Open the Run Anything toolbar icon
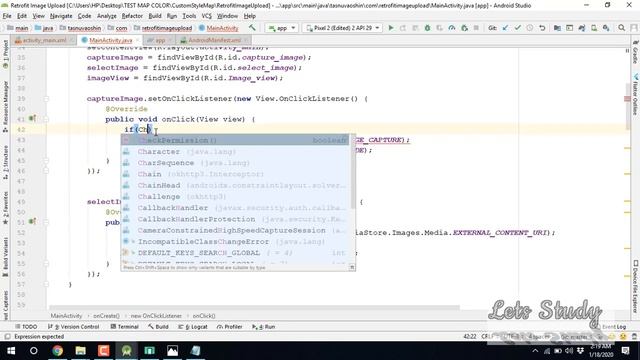Image resolution: width=640 pixels, height=360 pixels. click(569, 28)
